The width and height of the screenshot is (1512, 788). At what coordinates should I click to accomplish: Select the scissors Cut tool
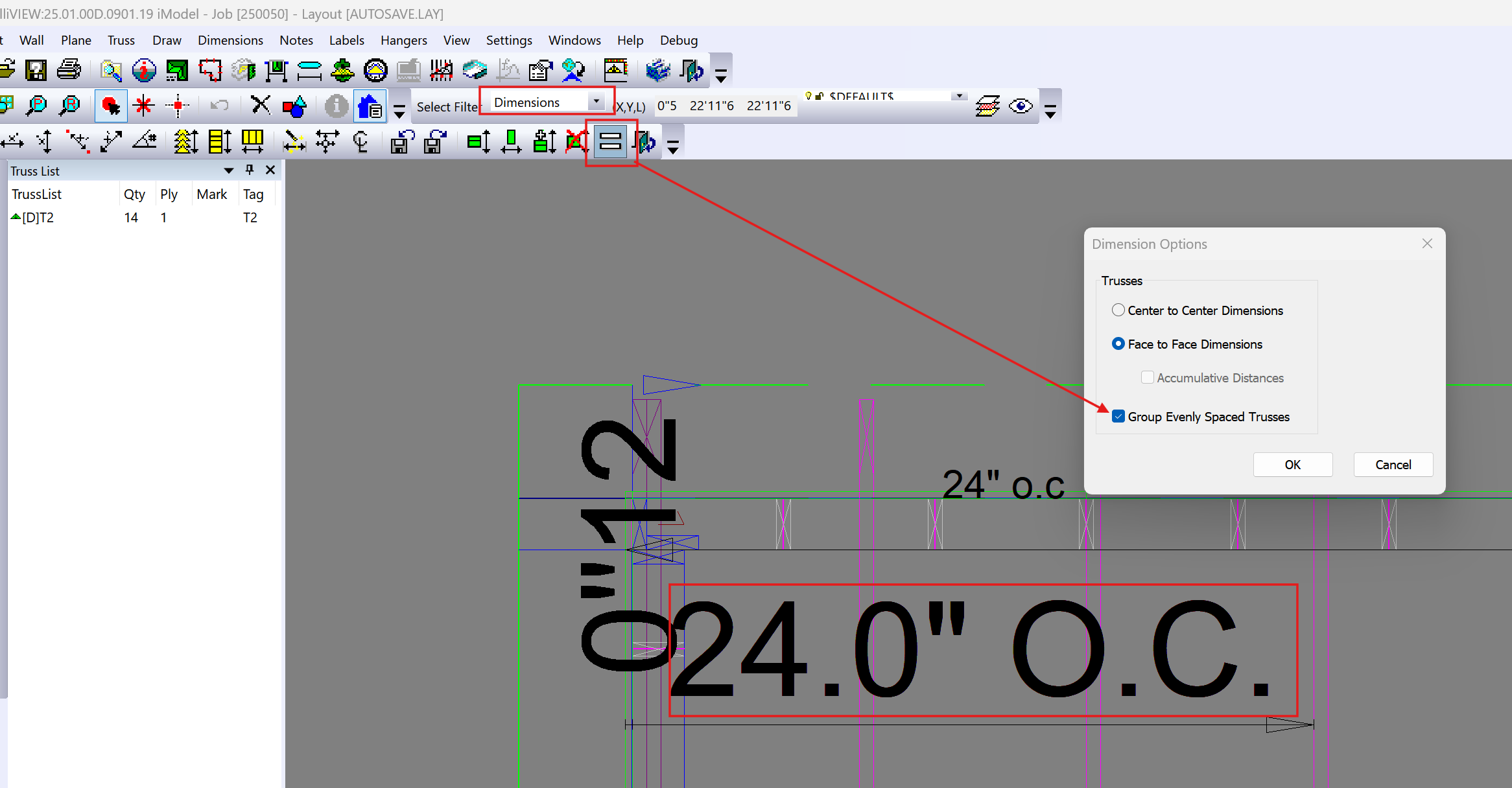[261, 106]
